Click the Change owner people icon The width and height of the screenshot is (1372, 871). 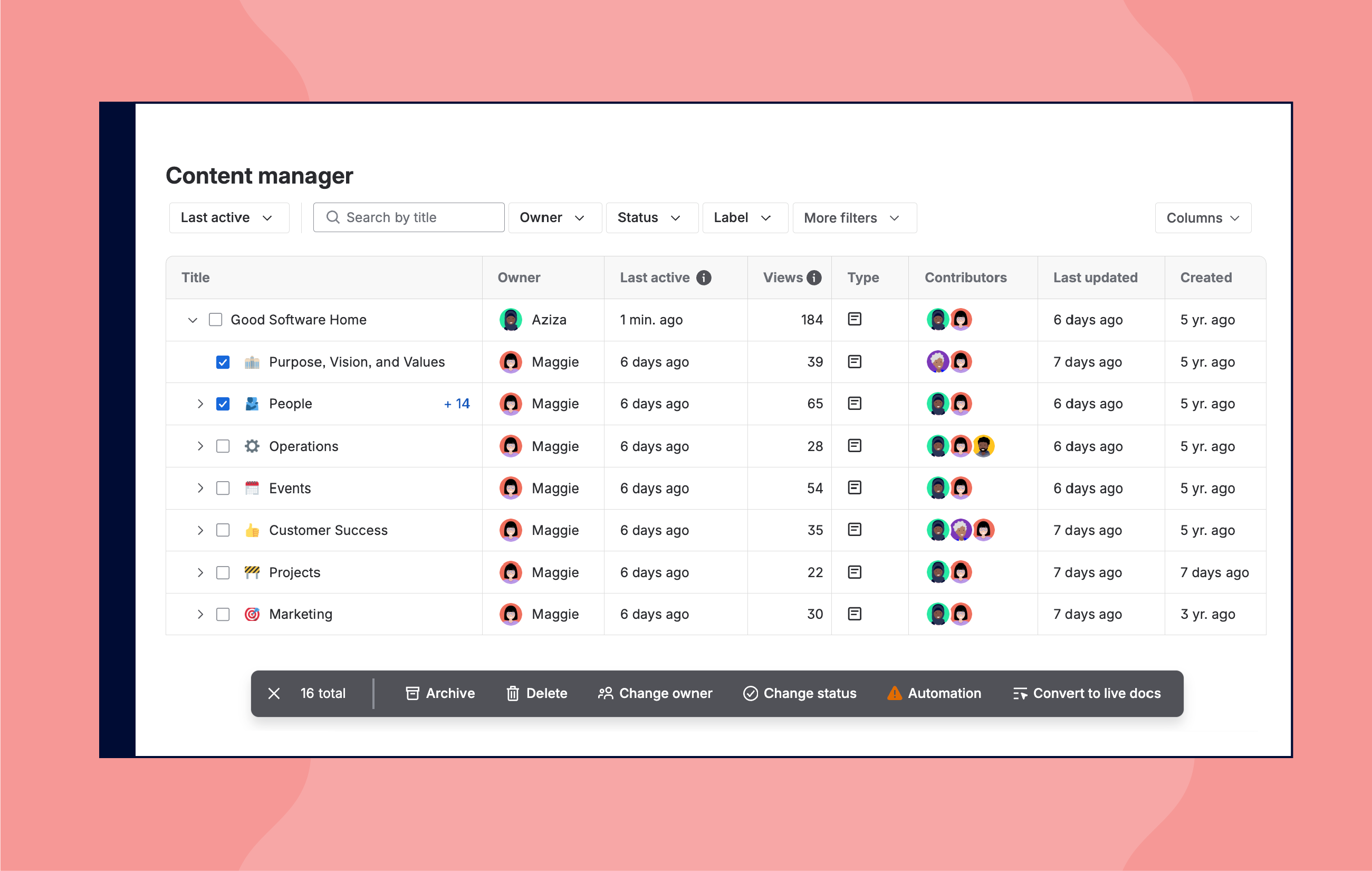click(x=605, y=693)
